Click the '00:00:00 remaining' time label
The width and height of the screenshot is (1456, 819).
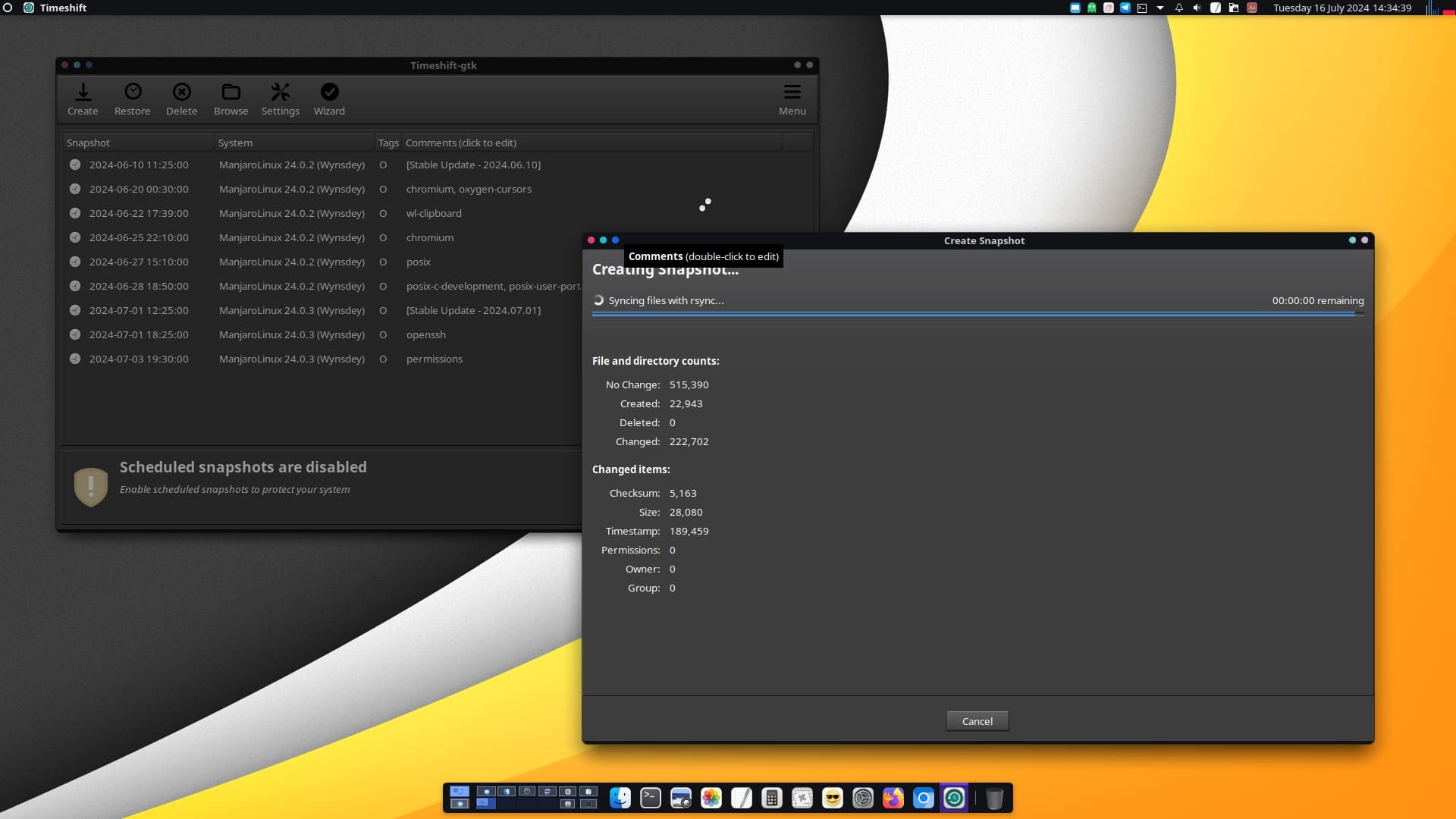pos(1318,300)
